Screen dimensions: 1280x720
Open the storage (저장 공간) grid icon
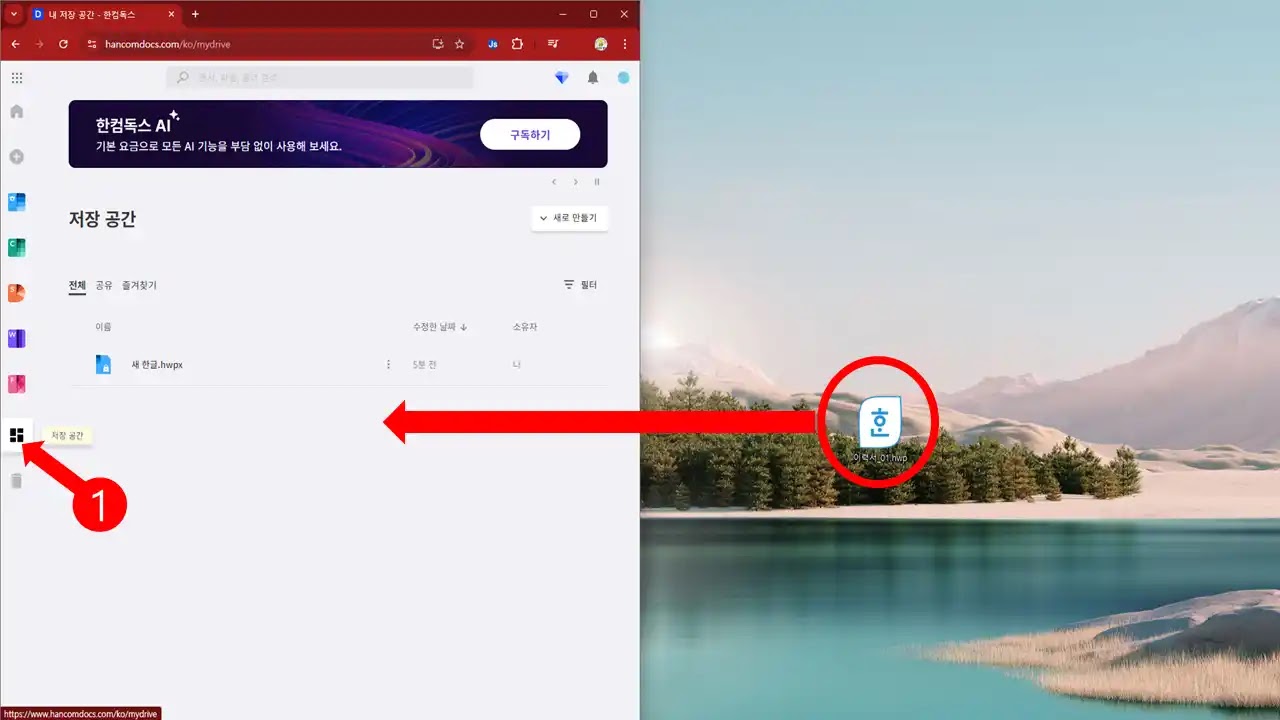click(16, 435)
